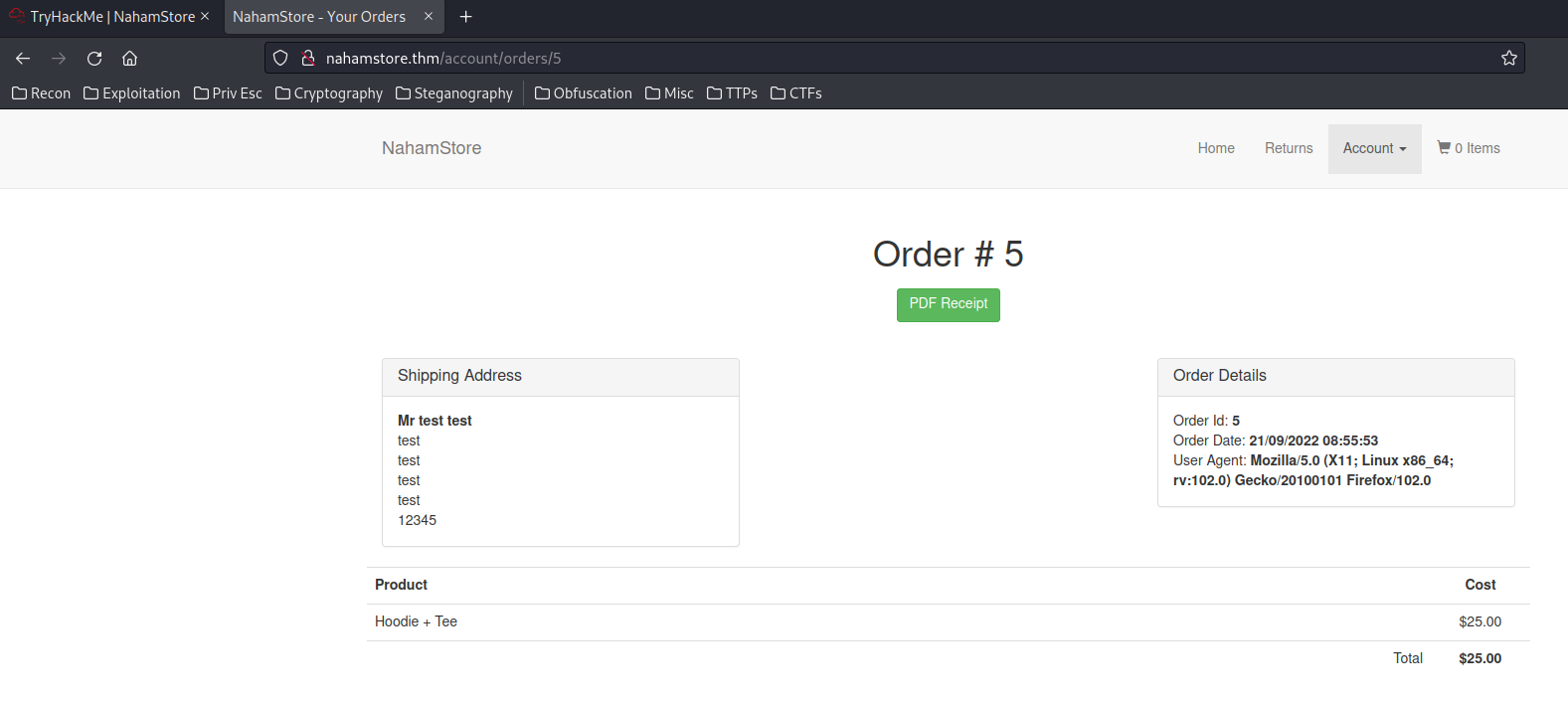Image resolution: width=1568 pixels, height=704 pixels.
Task: Click the NahamStore brand link
Action: [432, 148]
